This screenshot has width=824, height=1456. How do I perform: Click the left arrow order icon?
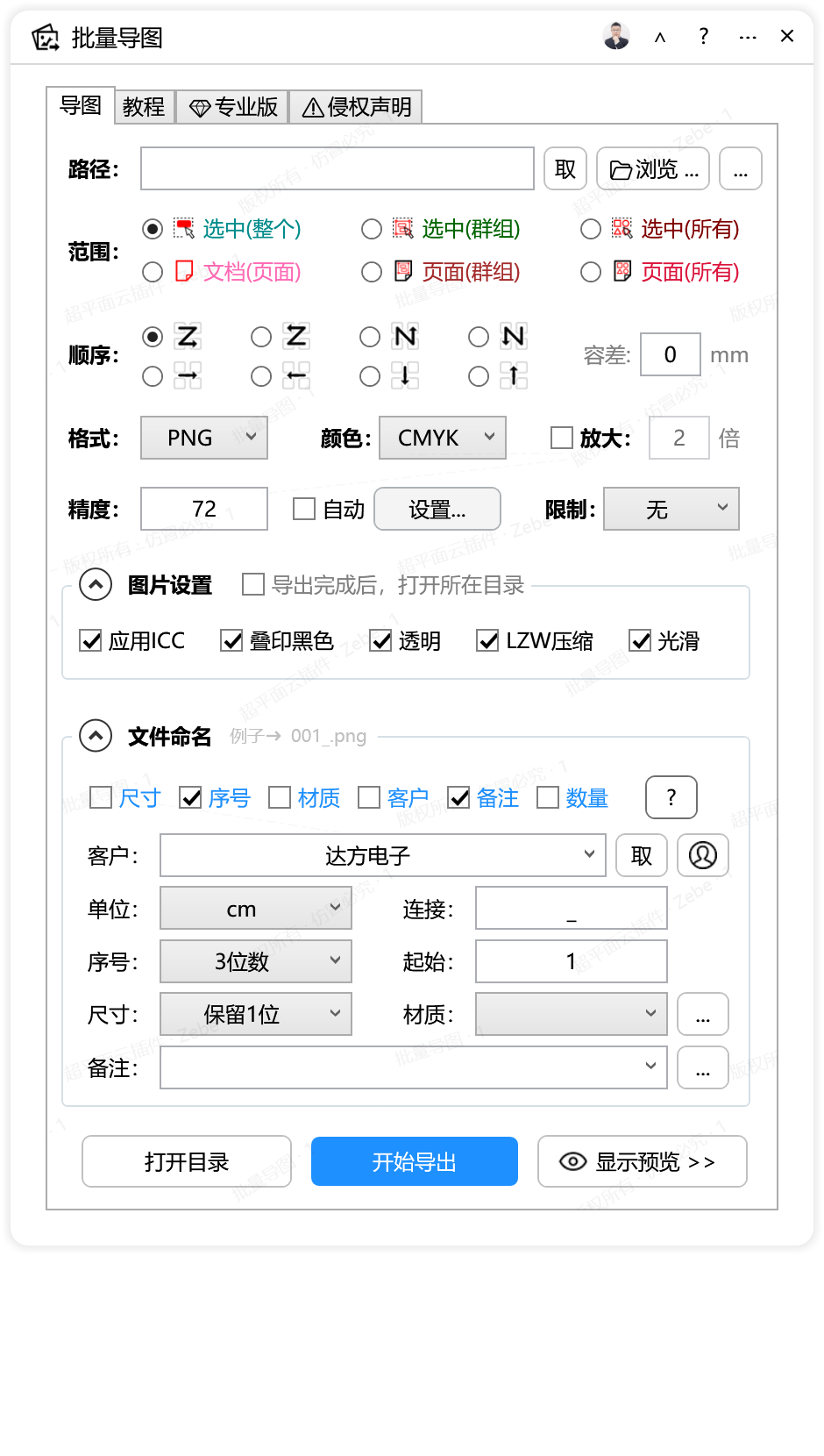tap(296, 375)
